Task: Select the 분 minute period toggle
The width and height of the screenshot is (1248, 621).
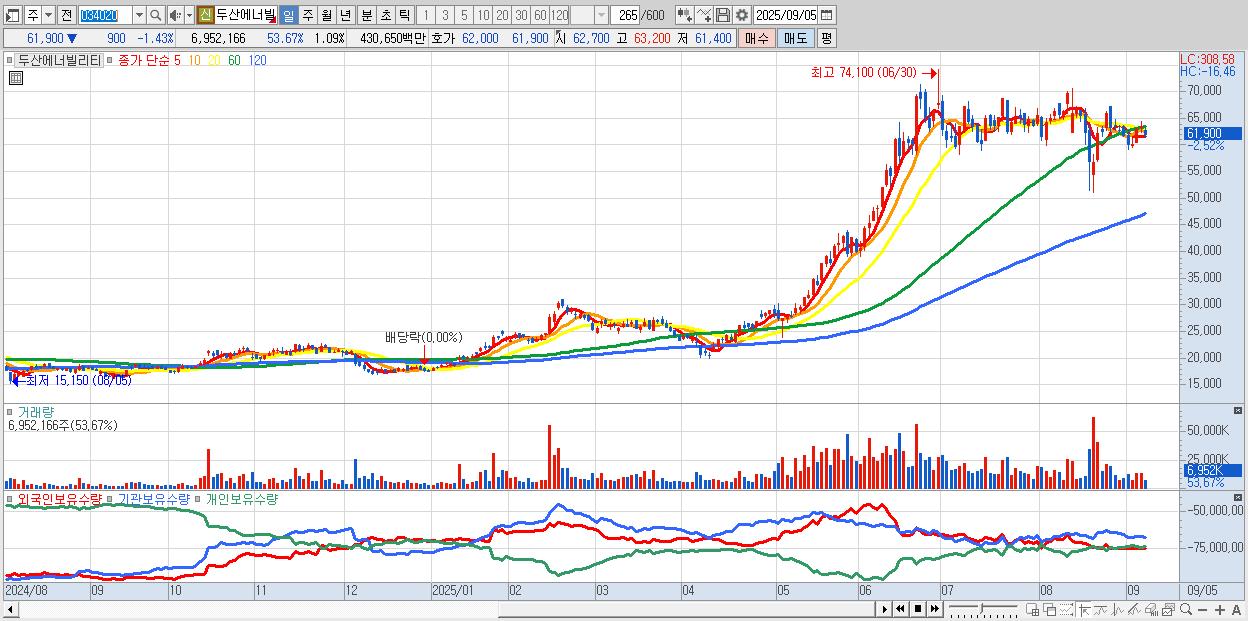Action: [366, 16]
